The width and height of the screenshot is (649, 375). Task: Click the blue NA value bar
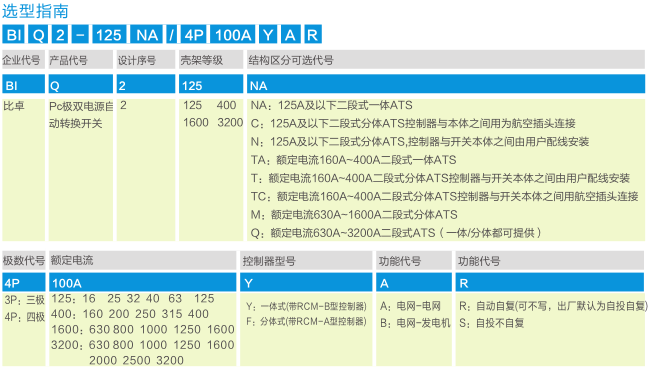pyautogui.click(x=446, y=84)
